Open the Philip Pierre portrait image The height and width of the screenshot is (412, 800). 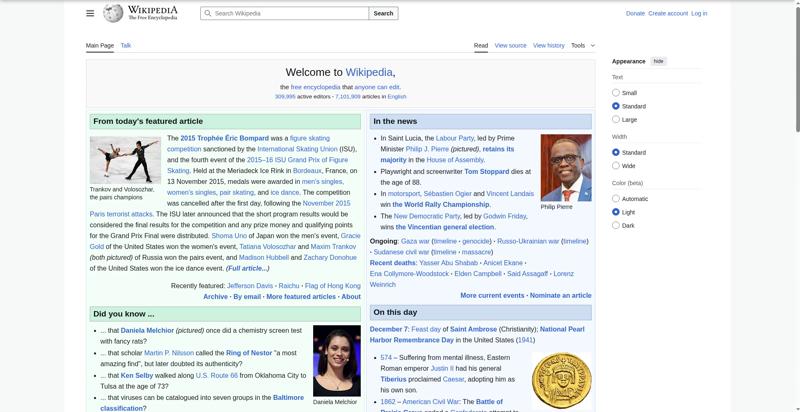tap(566, 167)
